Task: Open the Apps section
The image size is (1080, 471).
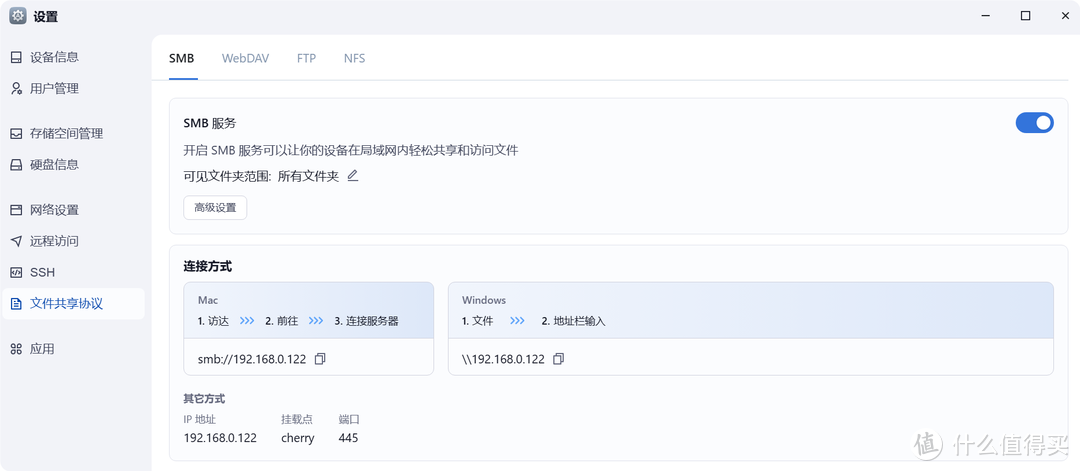Action: point(42,349)
